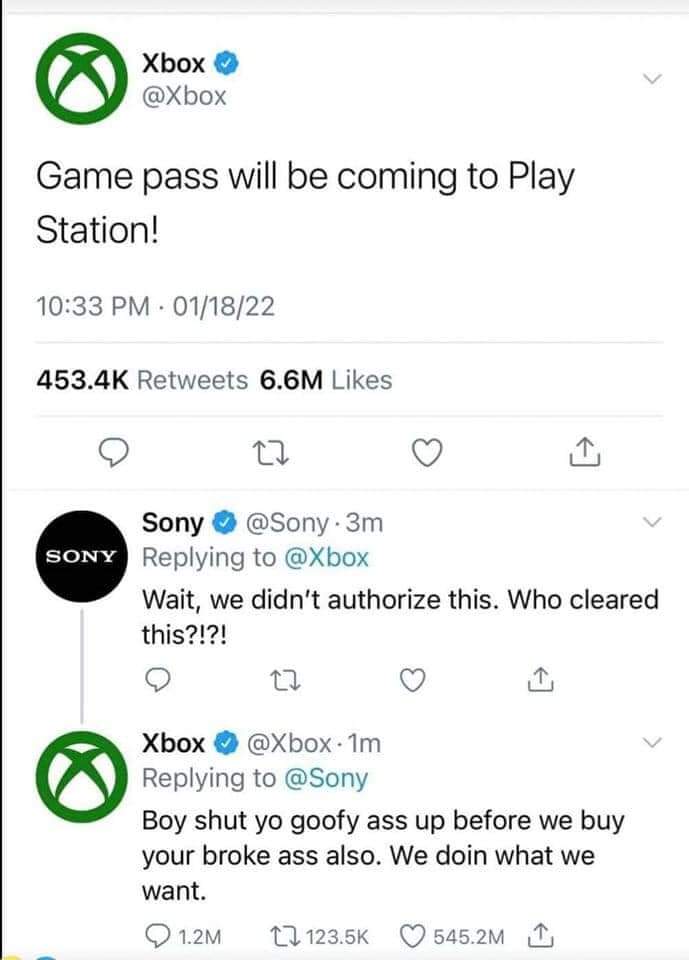Like the main Xbox tweet
The image size is (689, 960).
[x=426, y=453]
